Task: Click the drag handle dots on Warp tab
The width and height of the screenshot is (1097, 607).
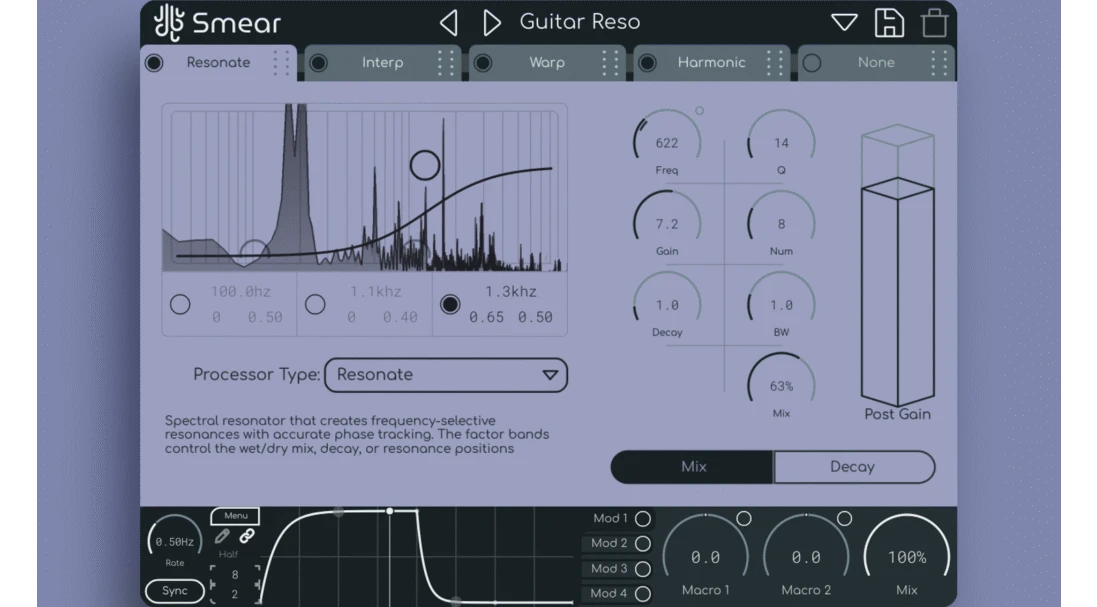Action: pos(611,63)
